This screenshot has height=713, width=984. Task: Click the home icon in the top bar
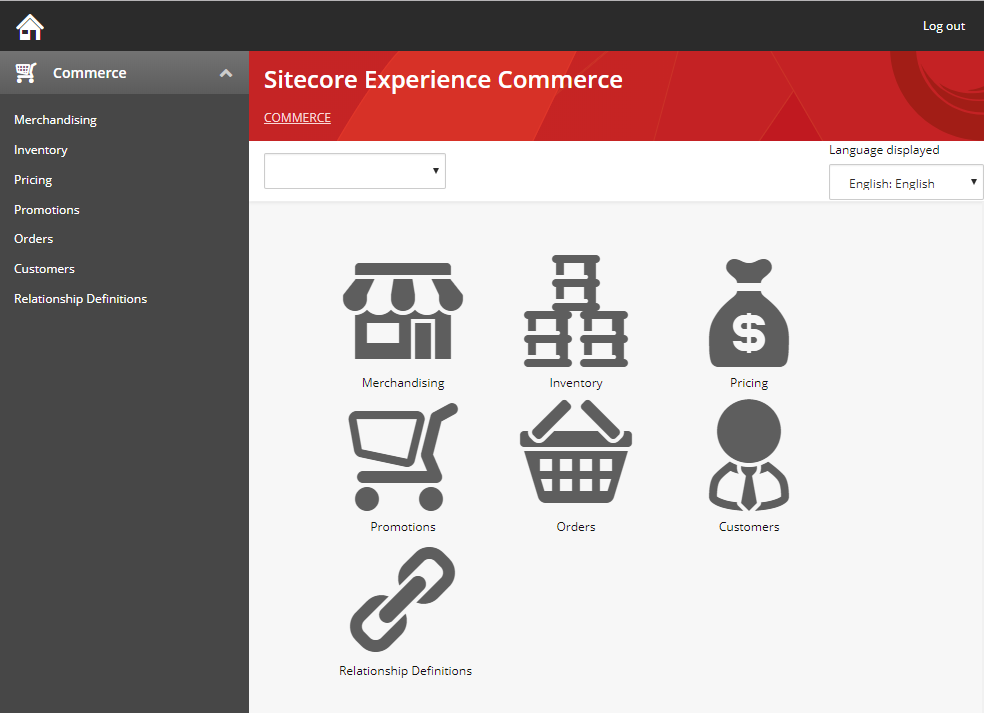(x=29, y=26)
